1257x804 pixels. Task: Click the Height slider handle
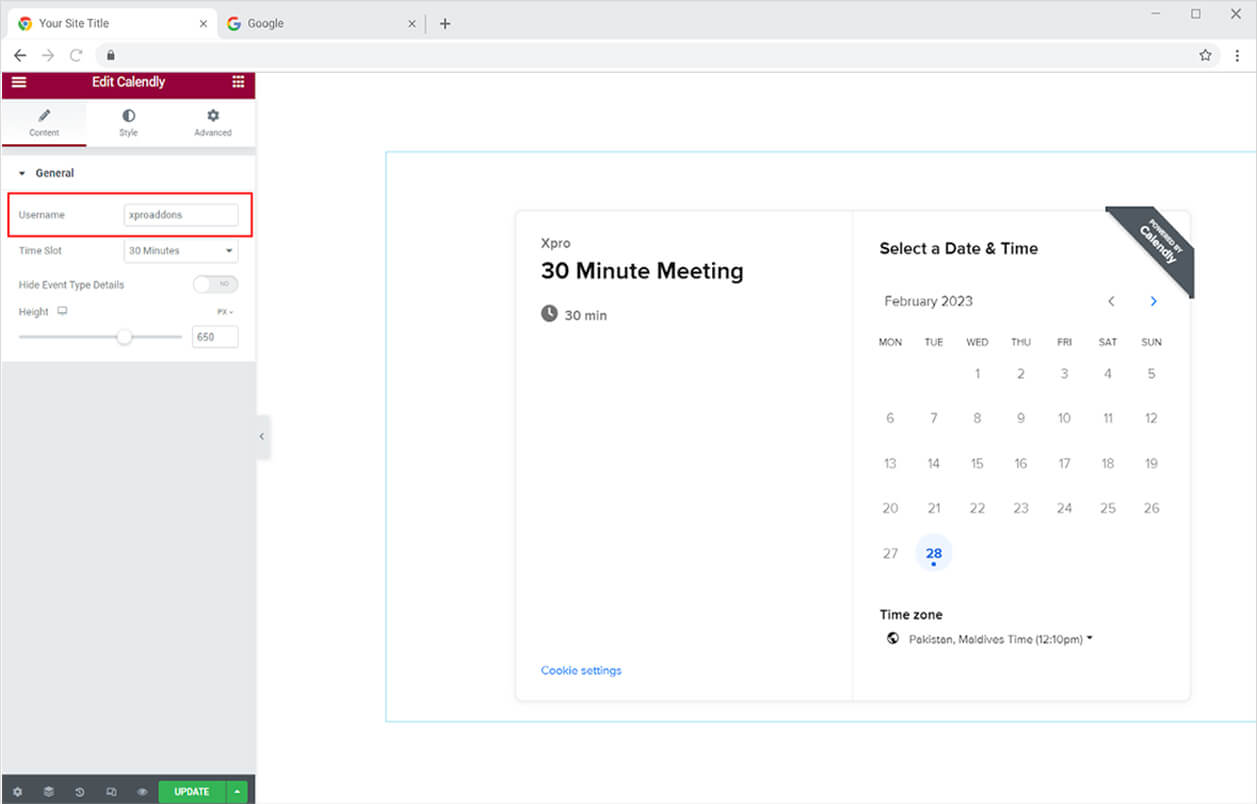[124, 337]
